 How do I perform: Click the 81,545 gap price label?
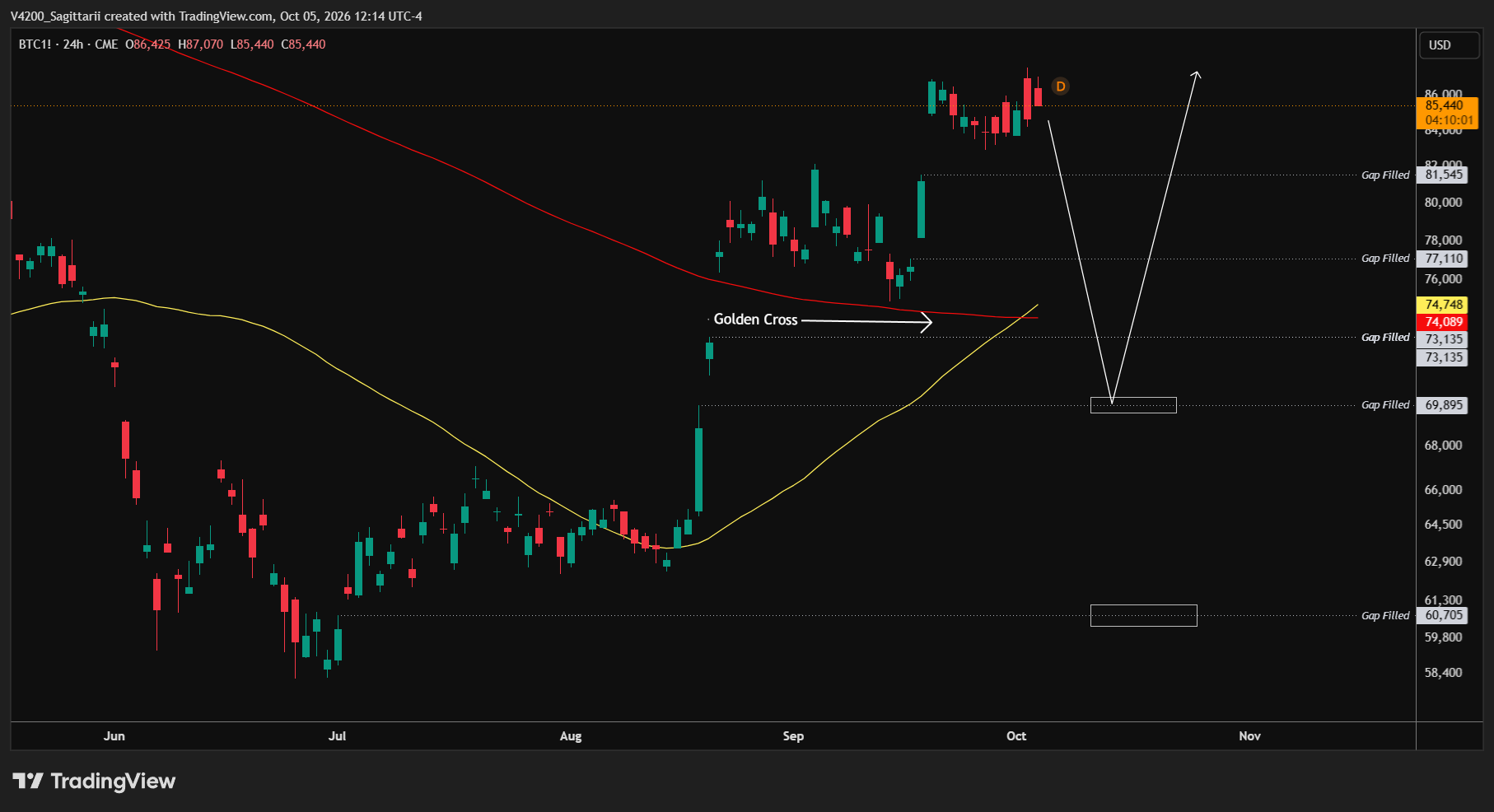pos(1444,175)
